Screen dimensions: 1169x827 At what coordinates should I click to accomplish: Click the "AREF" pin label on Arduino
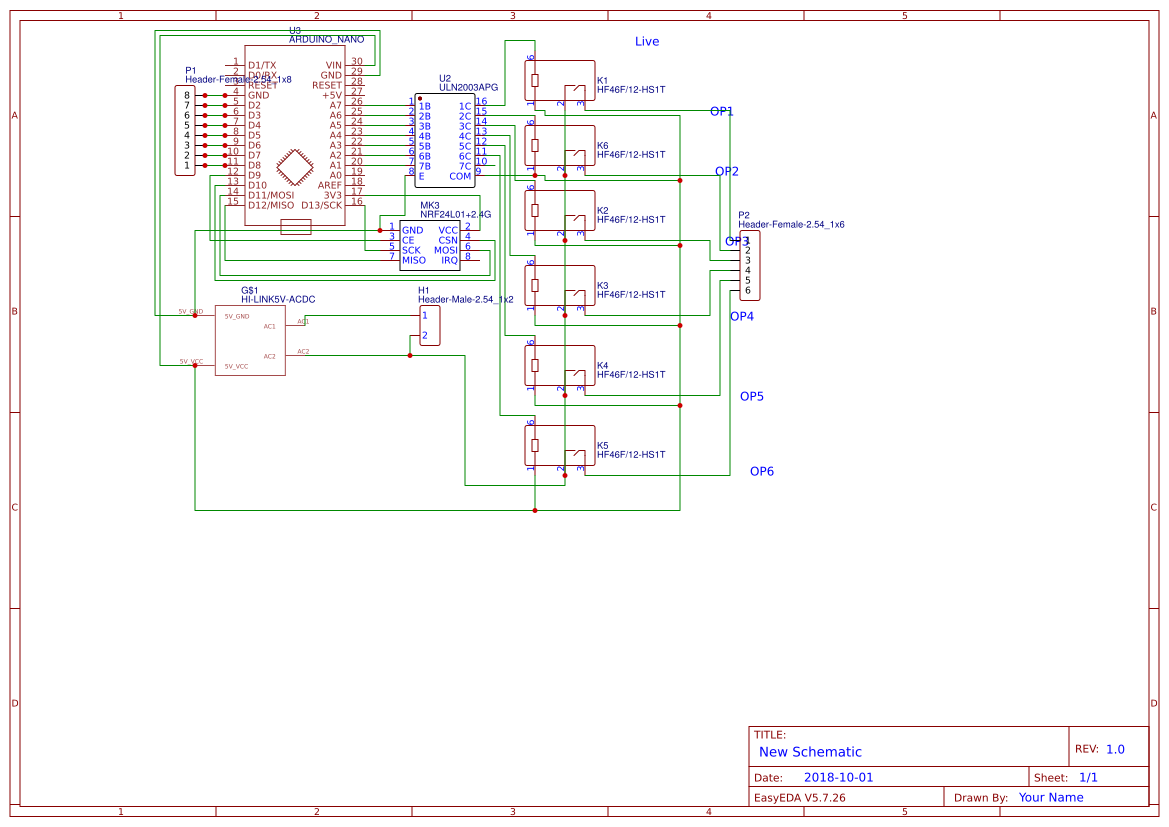pyautogui.click(x=330, y=186)
